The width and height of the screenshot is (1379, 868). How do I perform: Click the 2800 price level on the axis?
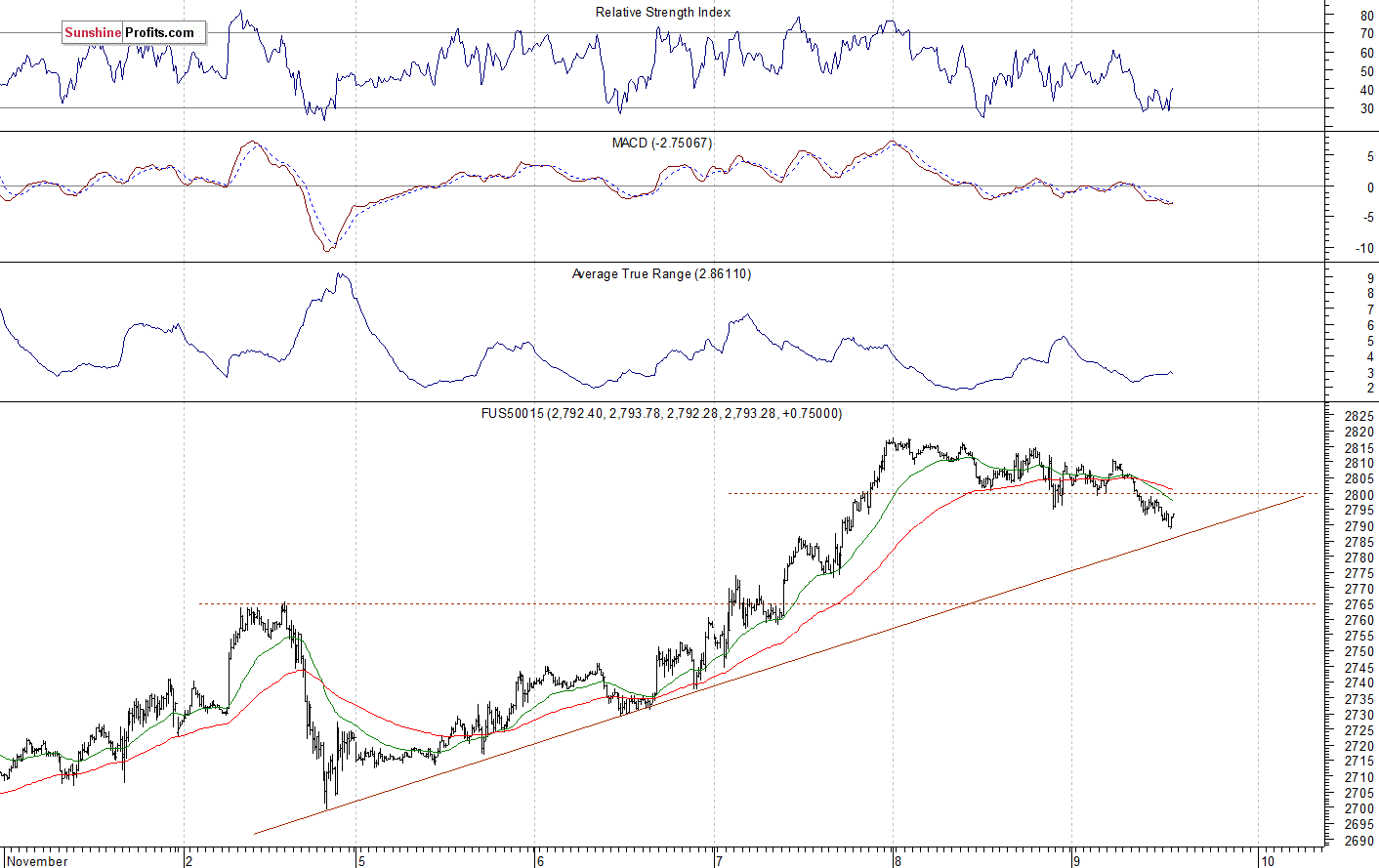tap(1359, 495)
